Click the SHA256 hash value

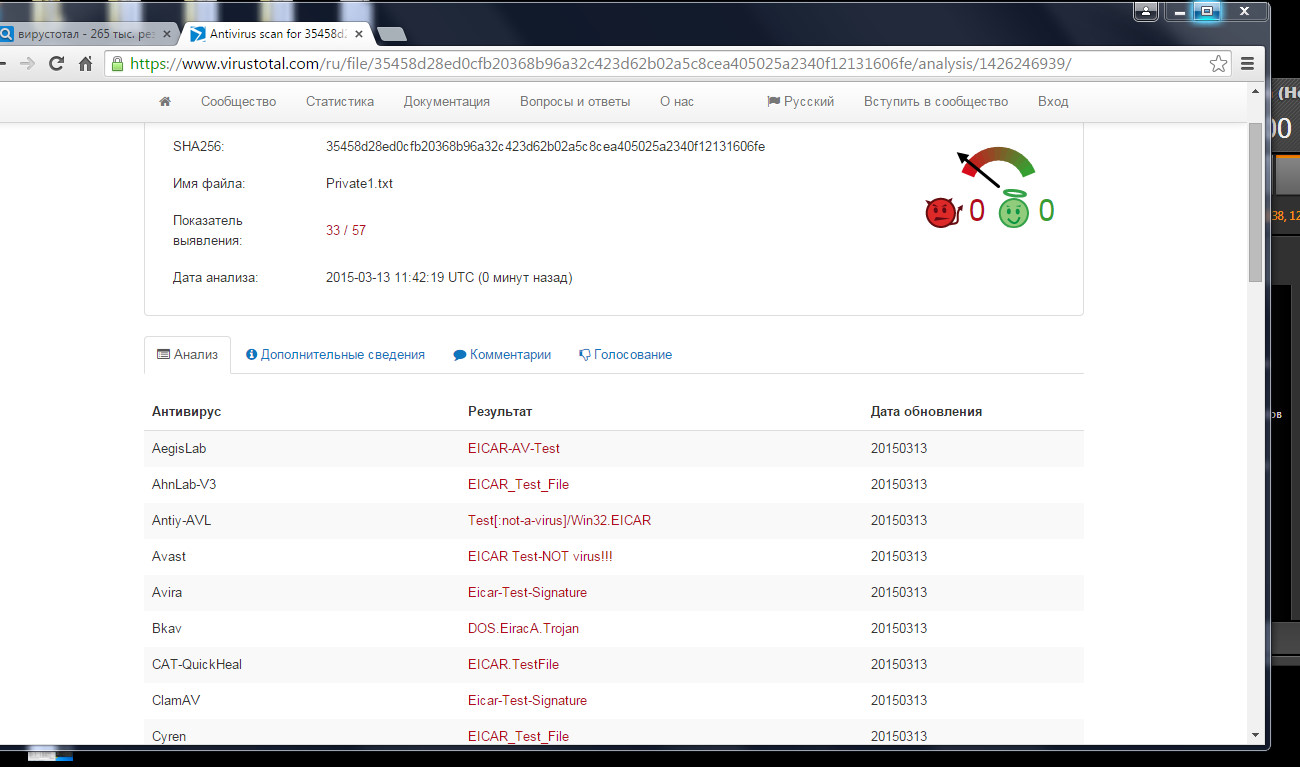pos(545,146)
